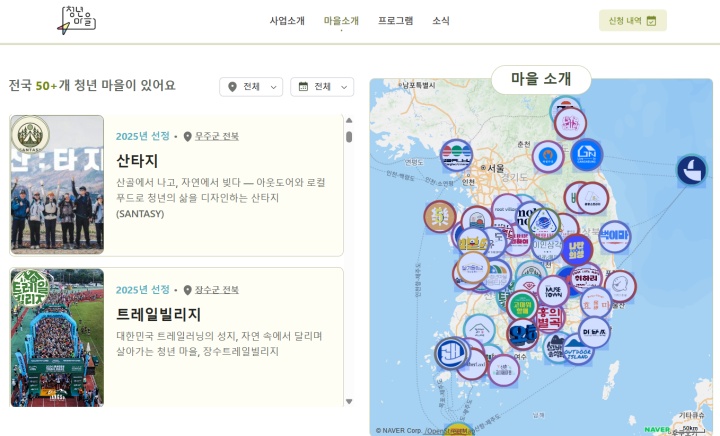Select the clock speech-bubble marker near 울산
This screenshot has width=720, height=436.
(620, 286)
